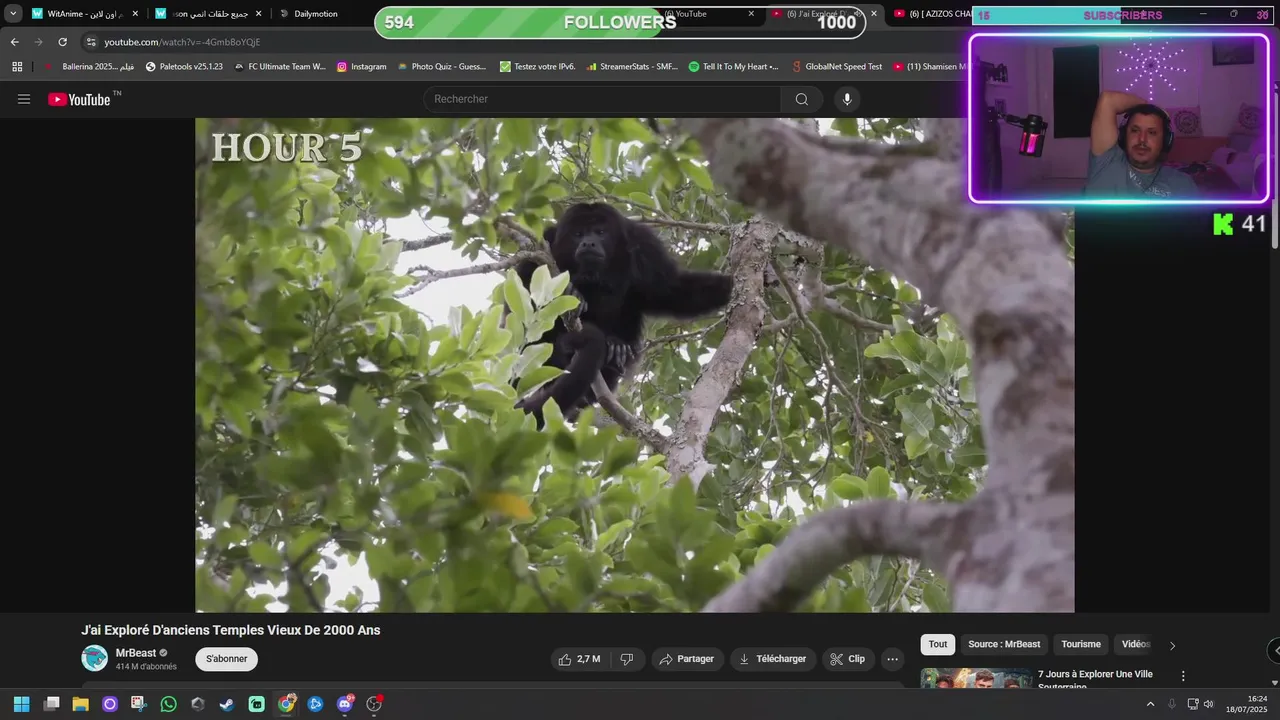The width and height of the screenshot is (1280, 720).
Task: Open the Photo Quiz bookmark
Action: click(441, 66)
